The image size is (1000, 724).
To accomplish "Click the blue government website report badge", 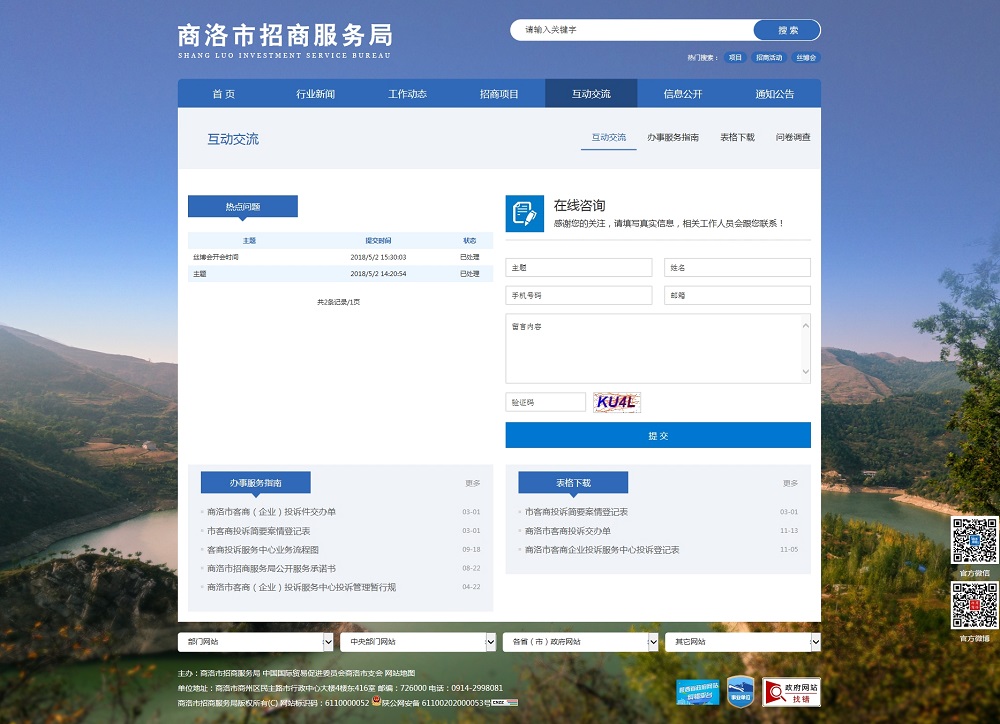I will [x=697, y=692].
